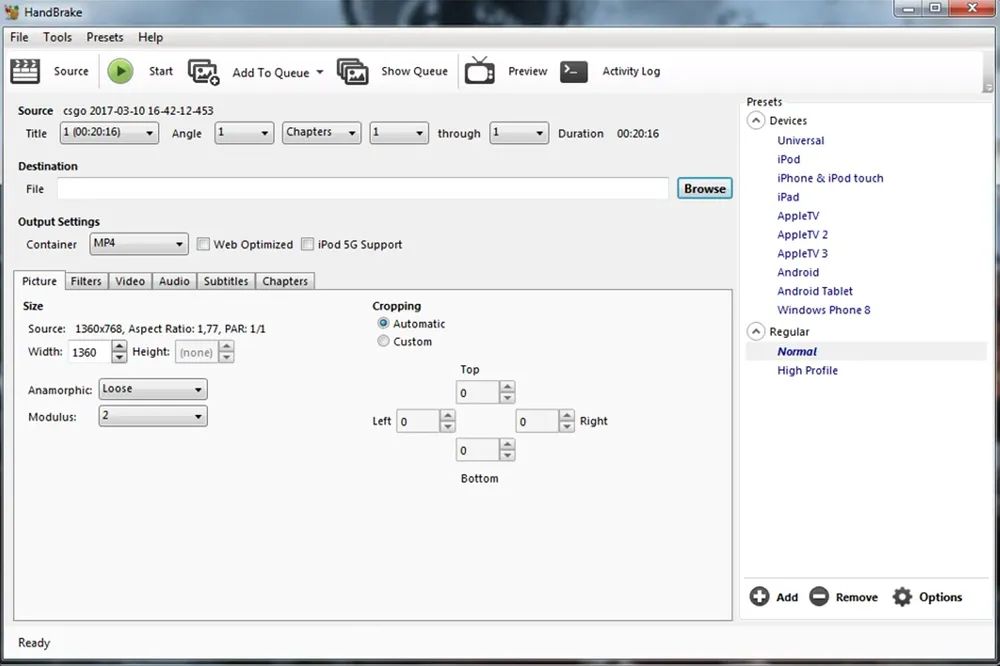Click the Source clapperboard icon
This screenshot has height=666, width=1000.
[26, 71]
